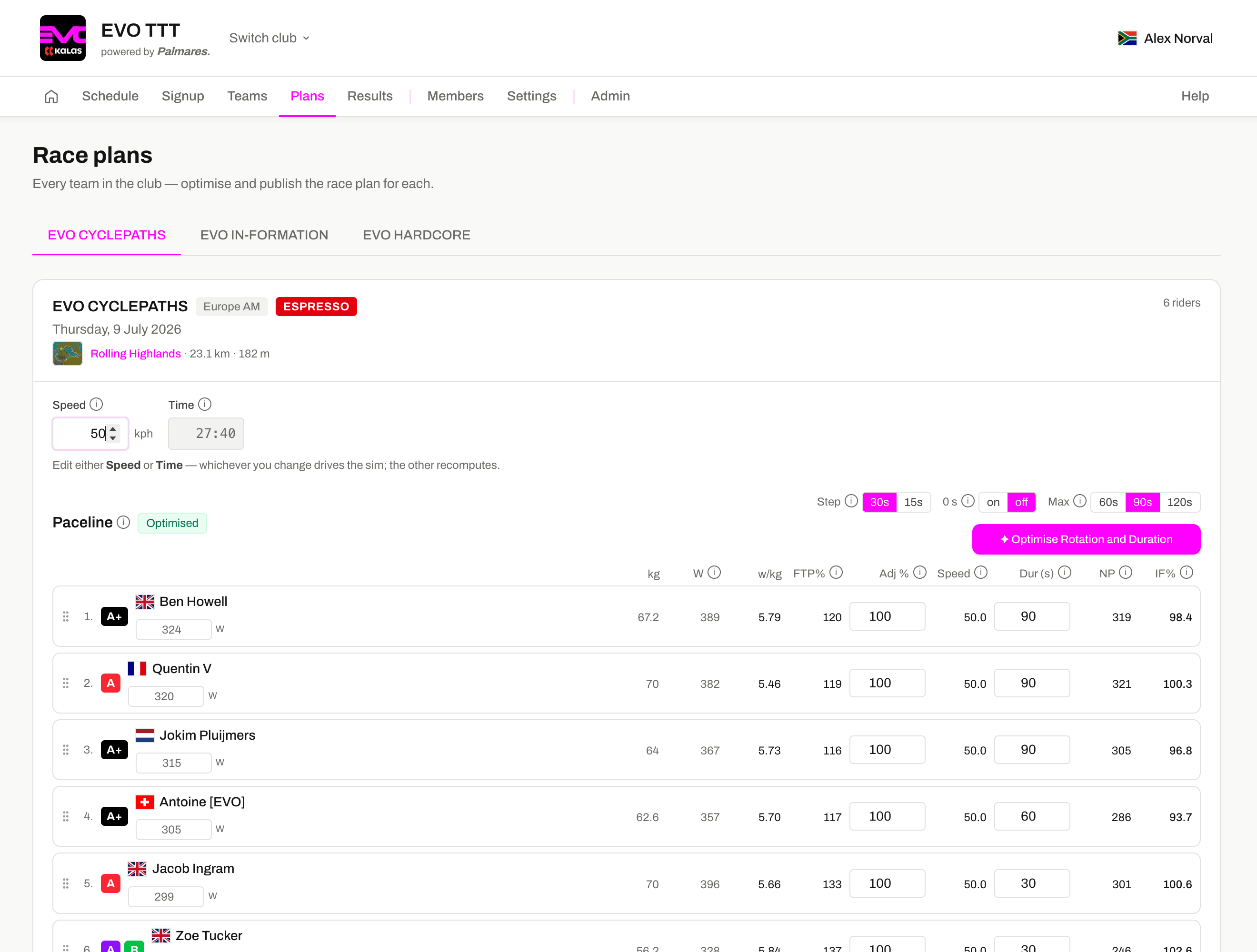
Task: Edit Ben Howell's Adj % field
Action: coord(887,616)
